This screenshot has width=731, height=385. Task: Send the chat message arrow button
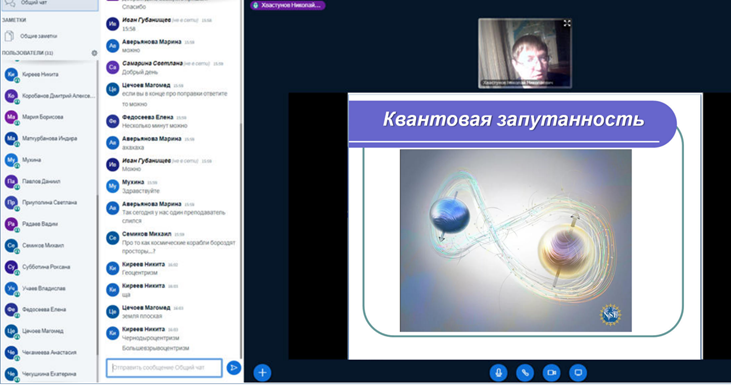pos(234,368)
